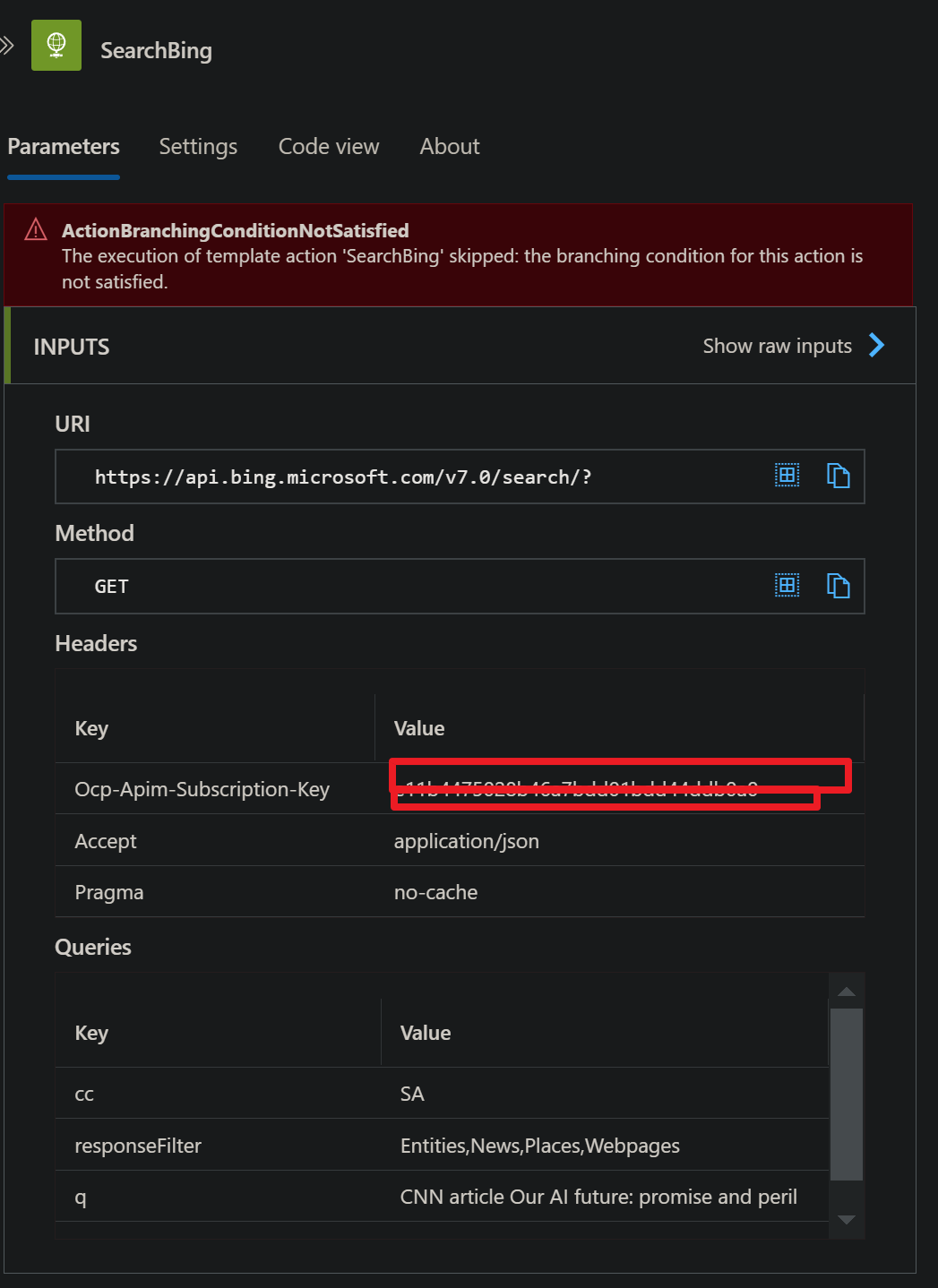Collapse the panel with the double chevron icon
The image size is (938, 1288).
coord(7,45)
